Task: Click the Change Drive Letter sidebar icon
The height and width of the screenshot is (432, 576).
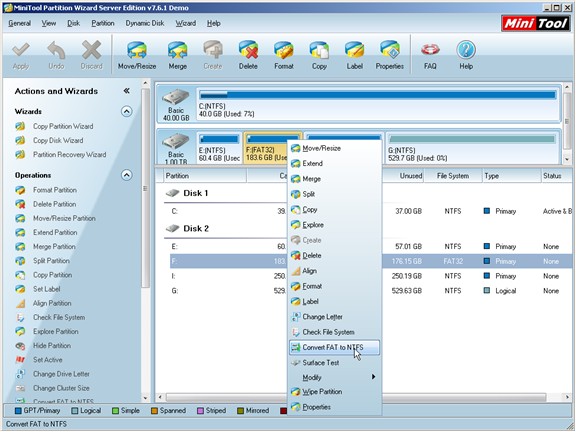Action: click(x=20, y=374)
